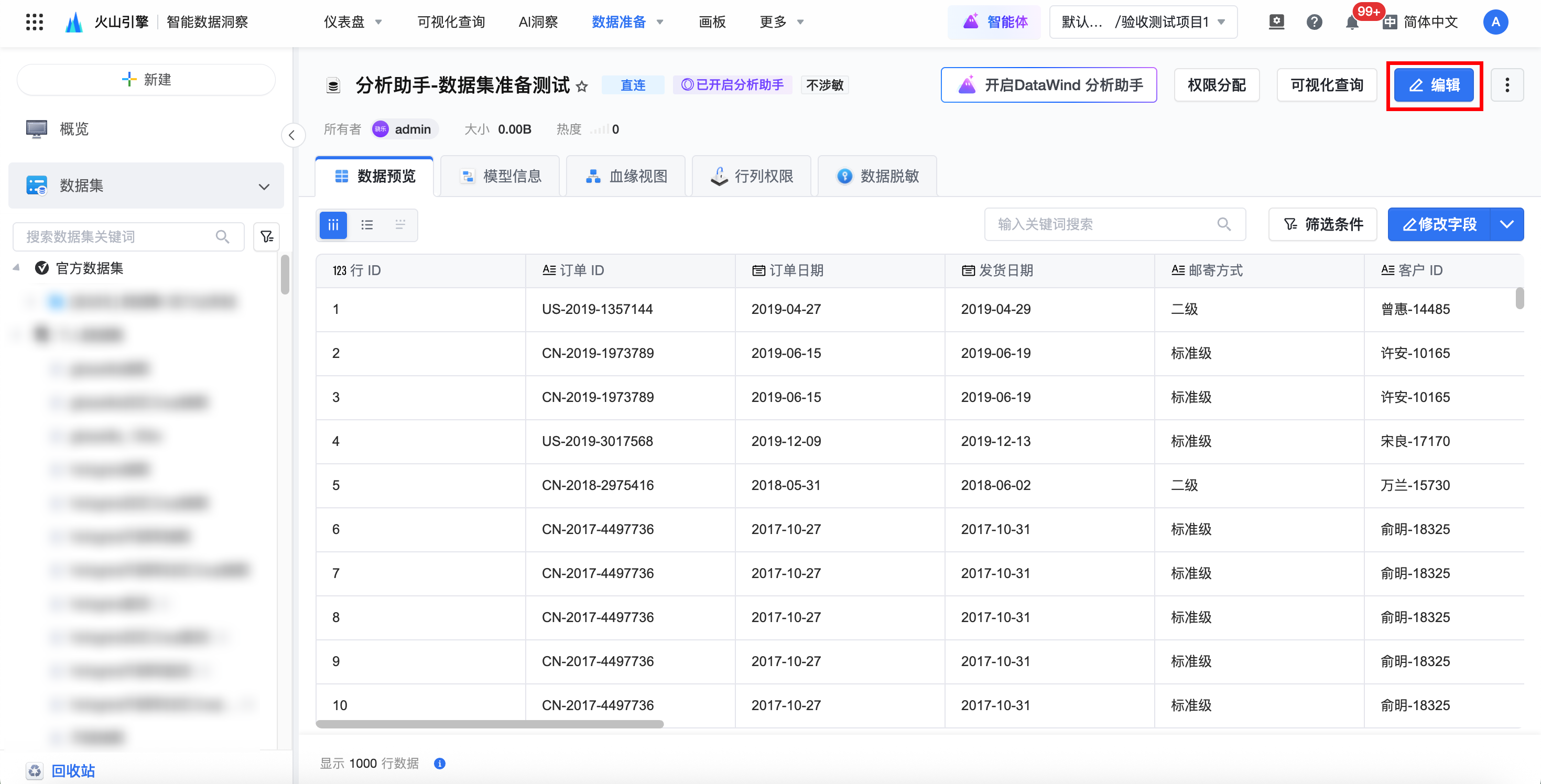Click the vertical table scrollbar thumb
Viewport: 1541px width, 784px height.
[x=1520, y=298]
